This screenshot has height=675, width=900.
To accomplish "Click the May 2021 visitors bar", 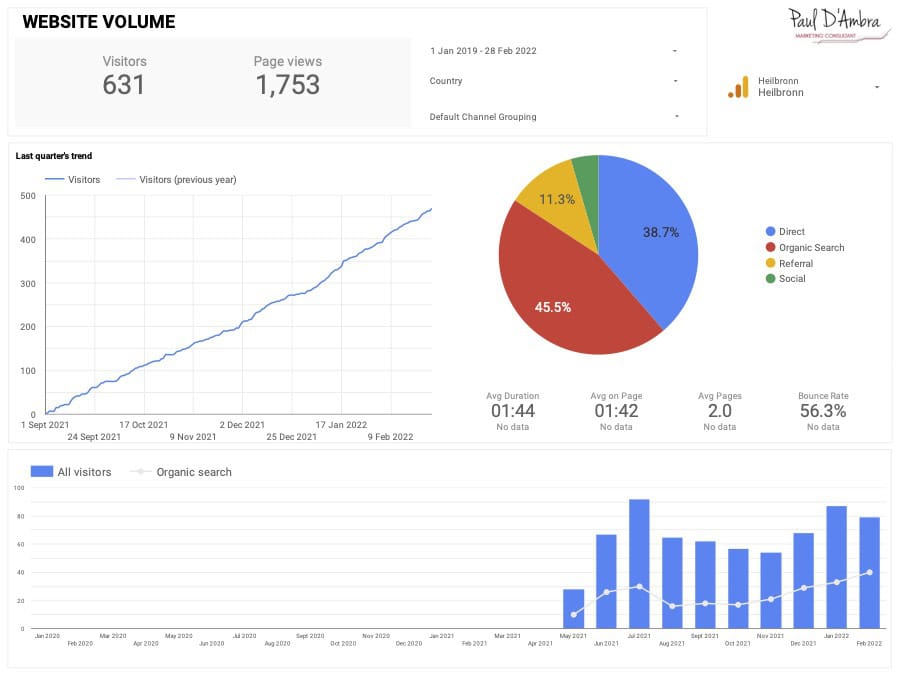I will pos(573,609).
